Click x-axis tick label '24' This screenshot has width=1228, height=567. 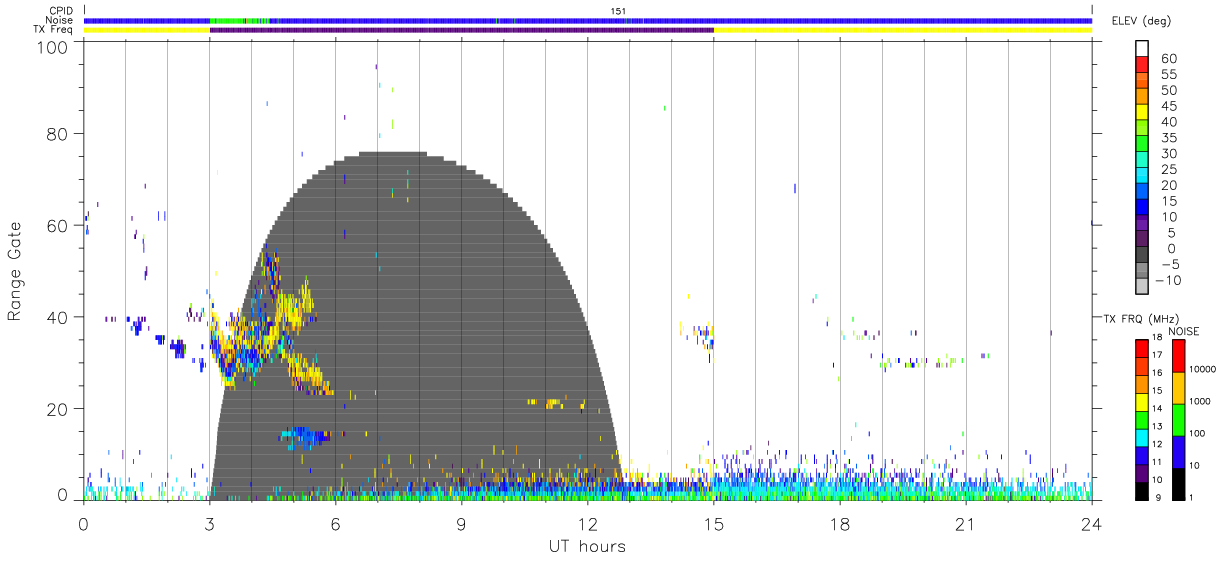click(x=1092, y=523)
